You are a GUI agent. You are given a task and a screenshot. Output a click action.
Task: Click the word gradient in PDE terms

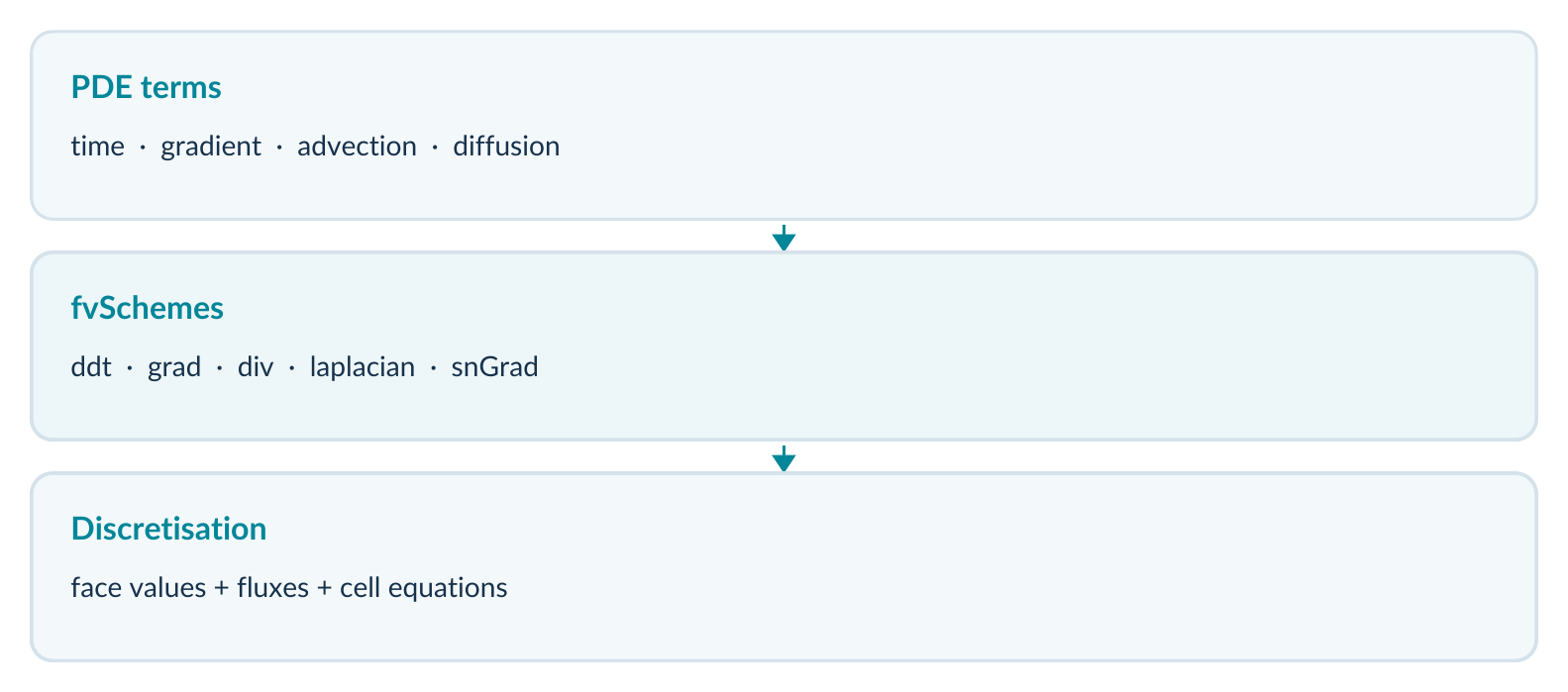coord(211,147)
